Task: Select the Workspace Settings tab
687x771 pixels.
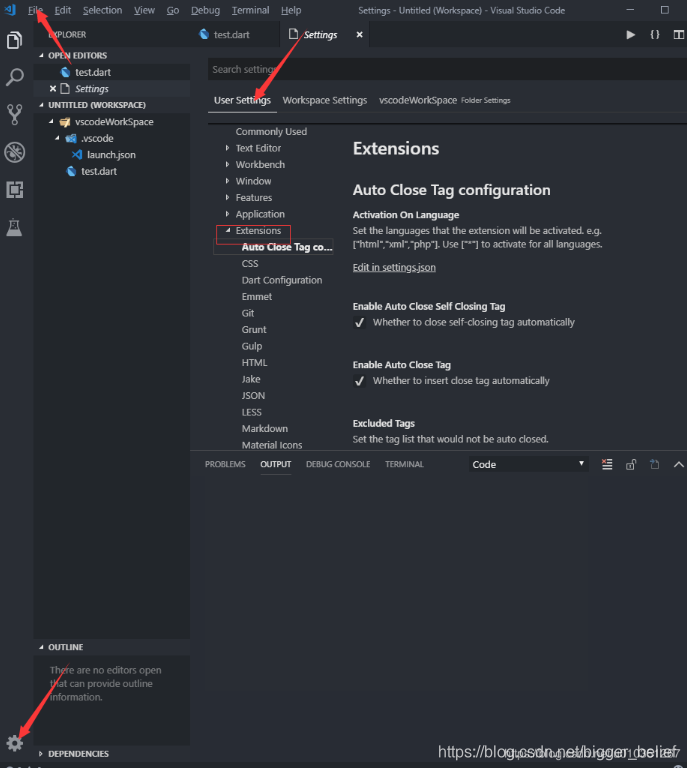Action: point(325,100)
